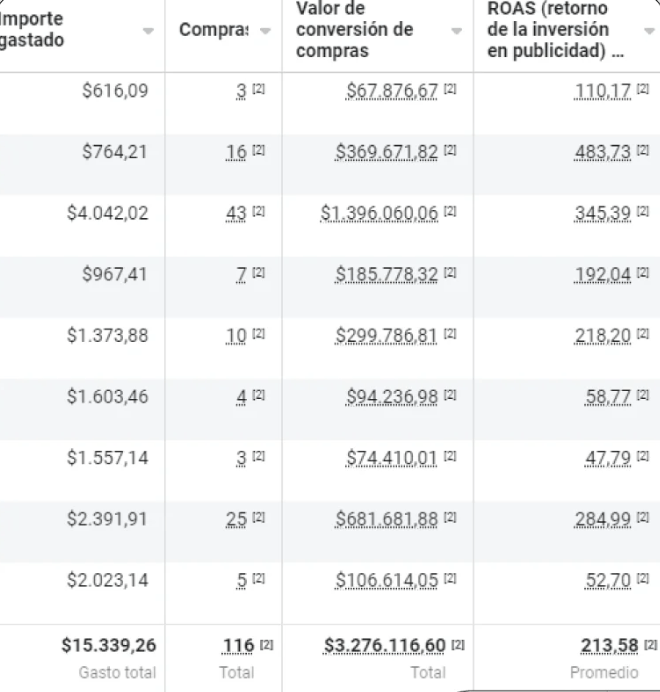This screenshot has height=692, width=660.
Task: Click the total conversion value $3.276.116,60
Action: tap(385, 646)
